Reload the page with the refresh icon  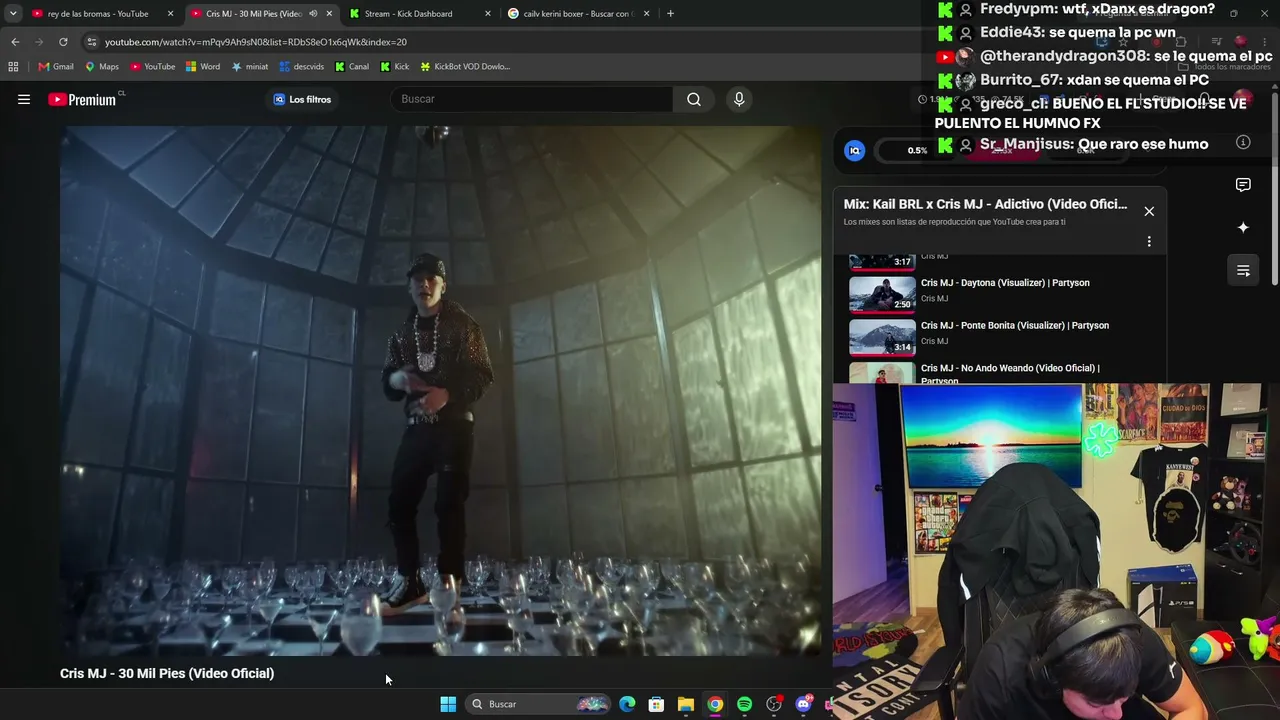(63, 42)
